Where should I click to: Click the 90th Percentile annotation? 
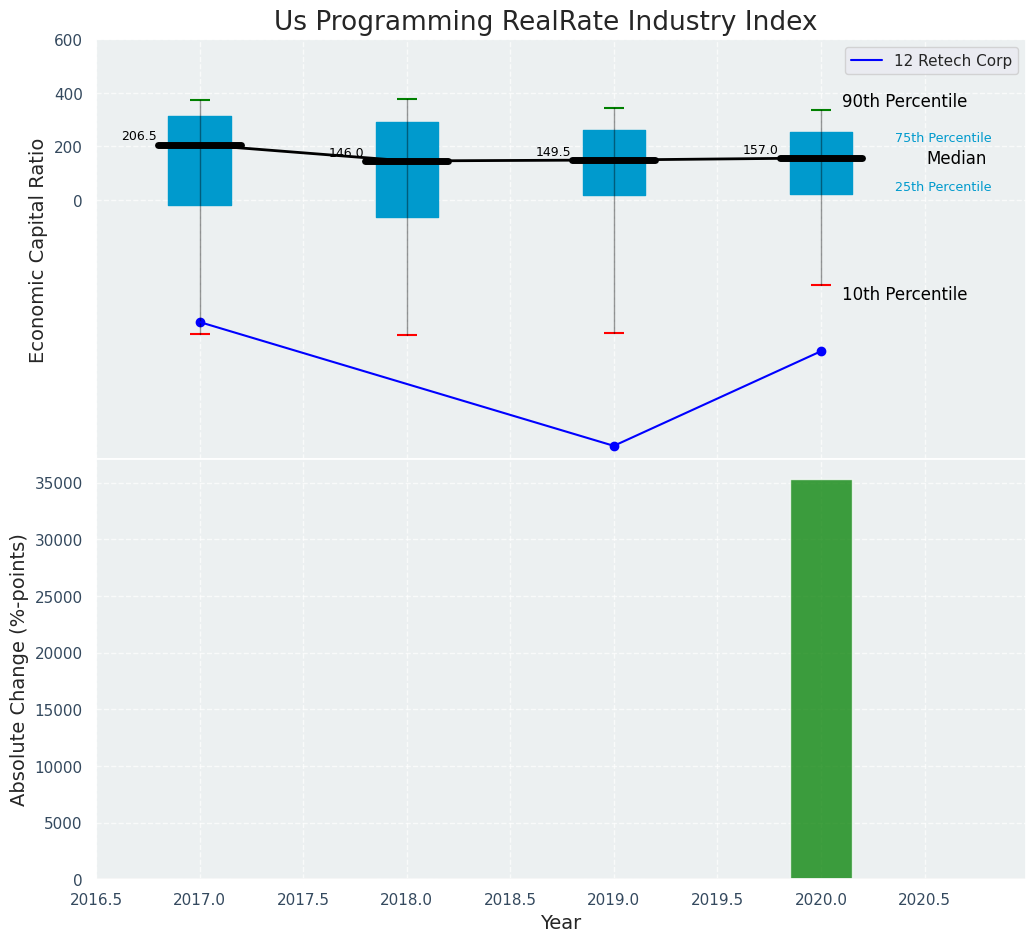click(904, 102)
